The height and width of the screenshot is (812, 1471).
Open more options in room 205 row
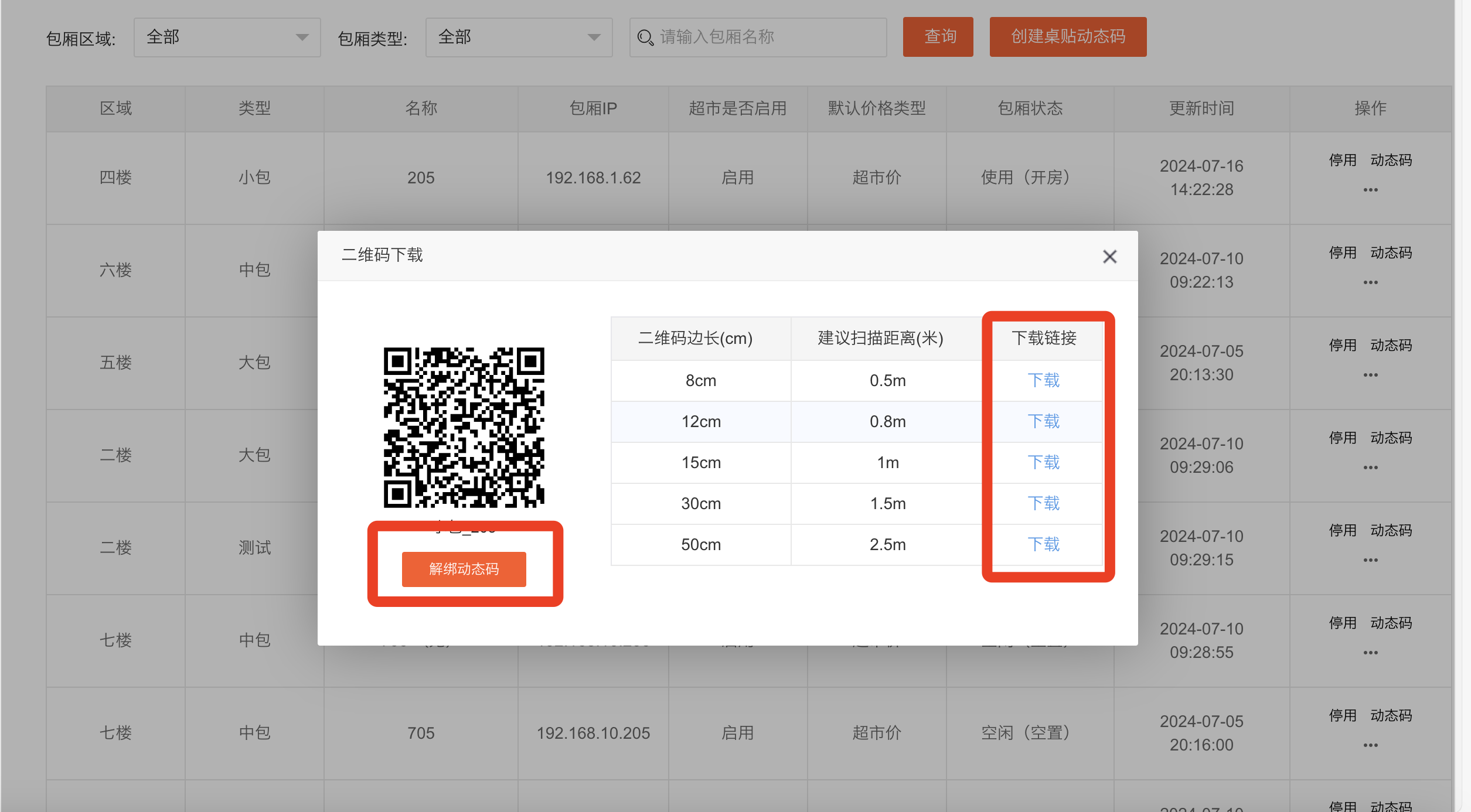[x=1370, y=190]
